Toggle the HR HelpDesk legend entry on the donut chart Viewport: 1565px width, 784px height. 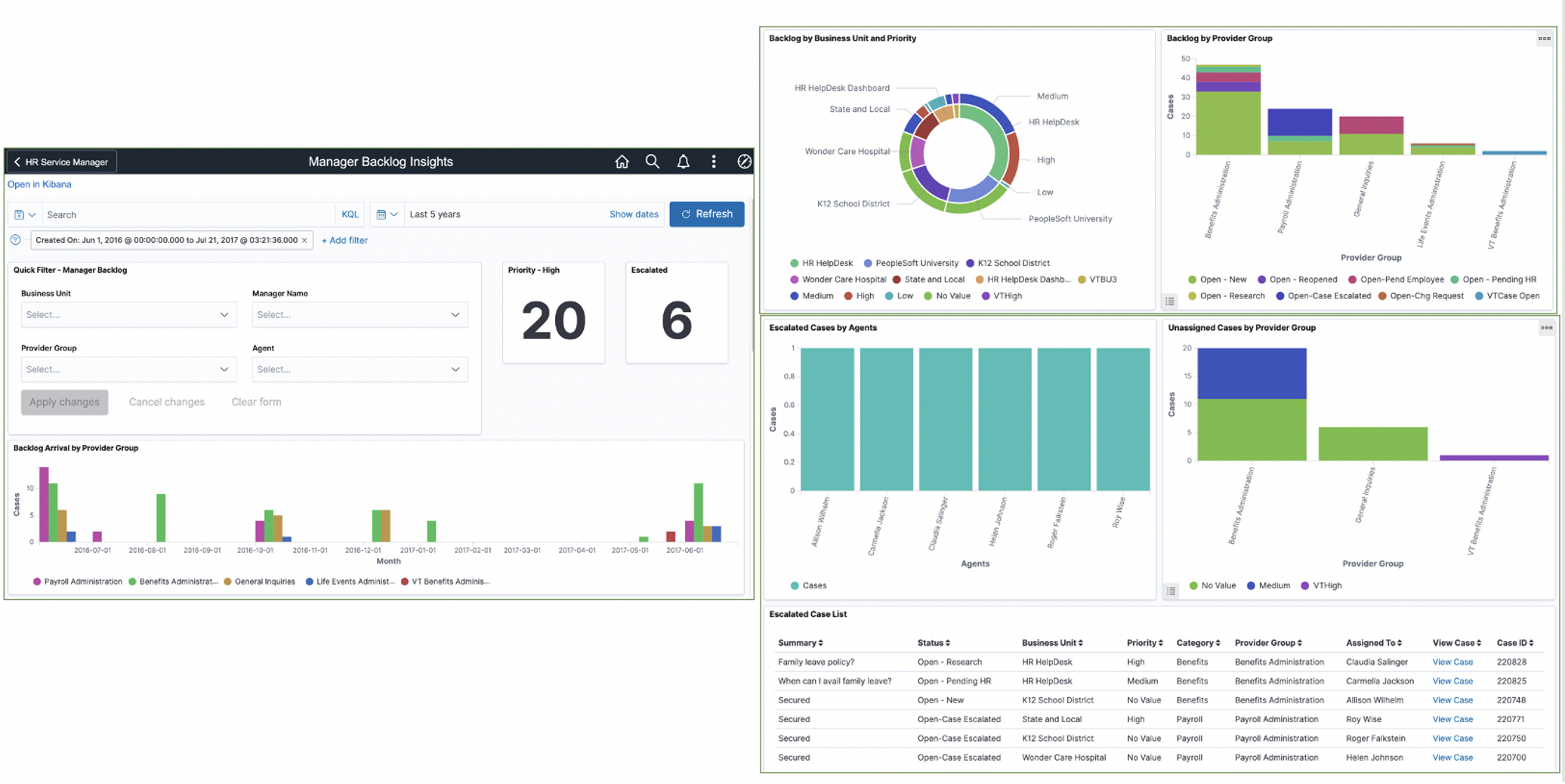pyautogui.click(x=823, y=262)
